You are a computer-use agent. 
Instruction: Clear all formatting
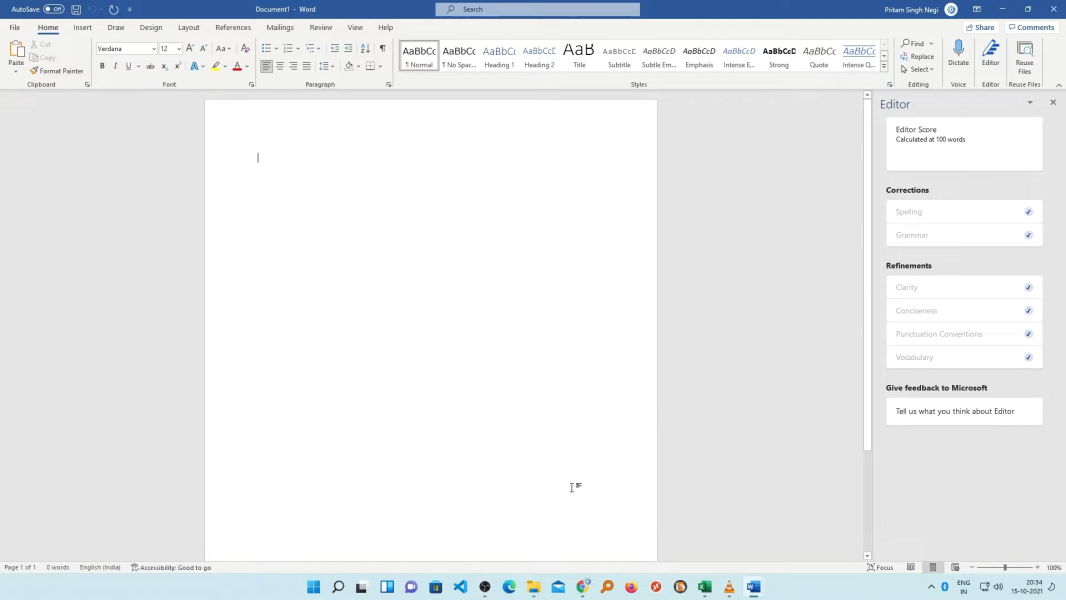(245, 48)
